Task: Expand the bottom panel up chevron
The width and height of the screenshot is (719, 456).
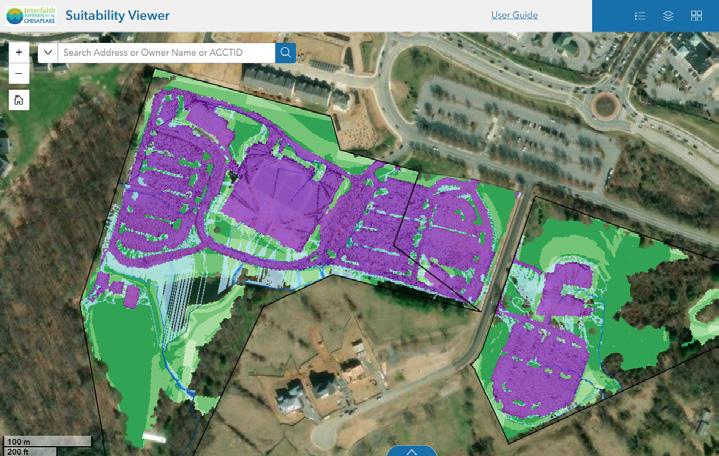Action: coord(412,451)
